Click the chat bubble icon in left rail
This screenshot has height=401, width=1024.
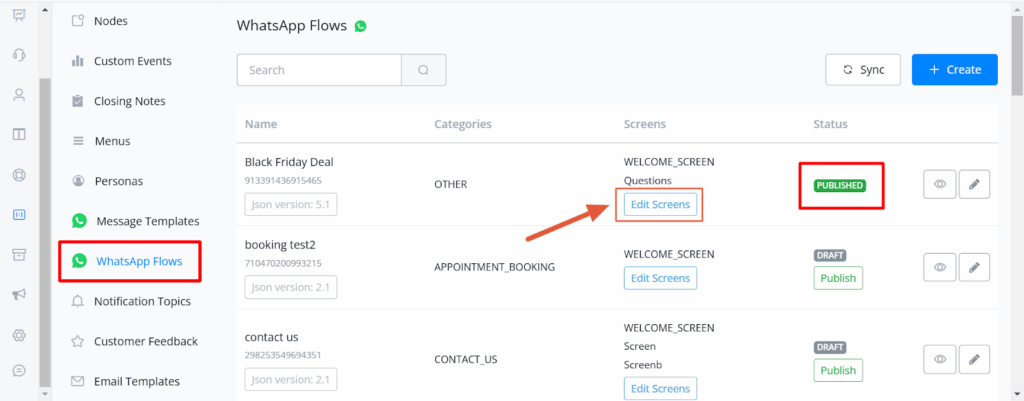(19, 371)
